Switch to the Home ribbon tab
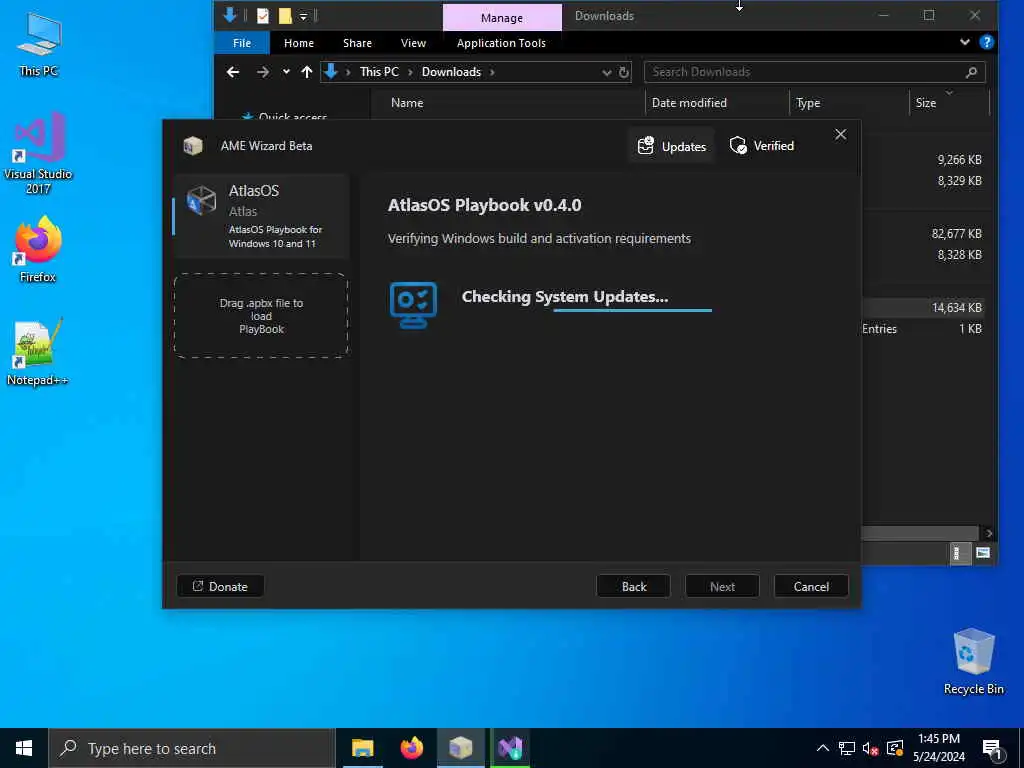1024x768 pixels. tap(298, 43)
